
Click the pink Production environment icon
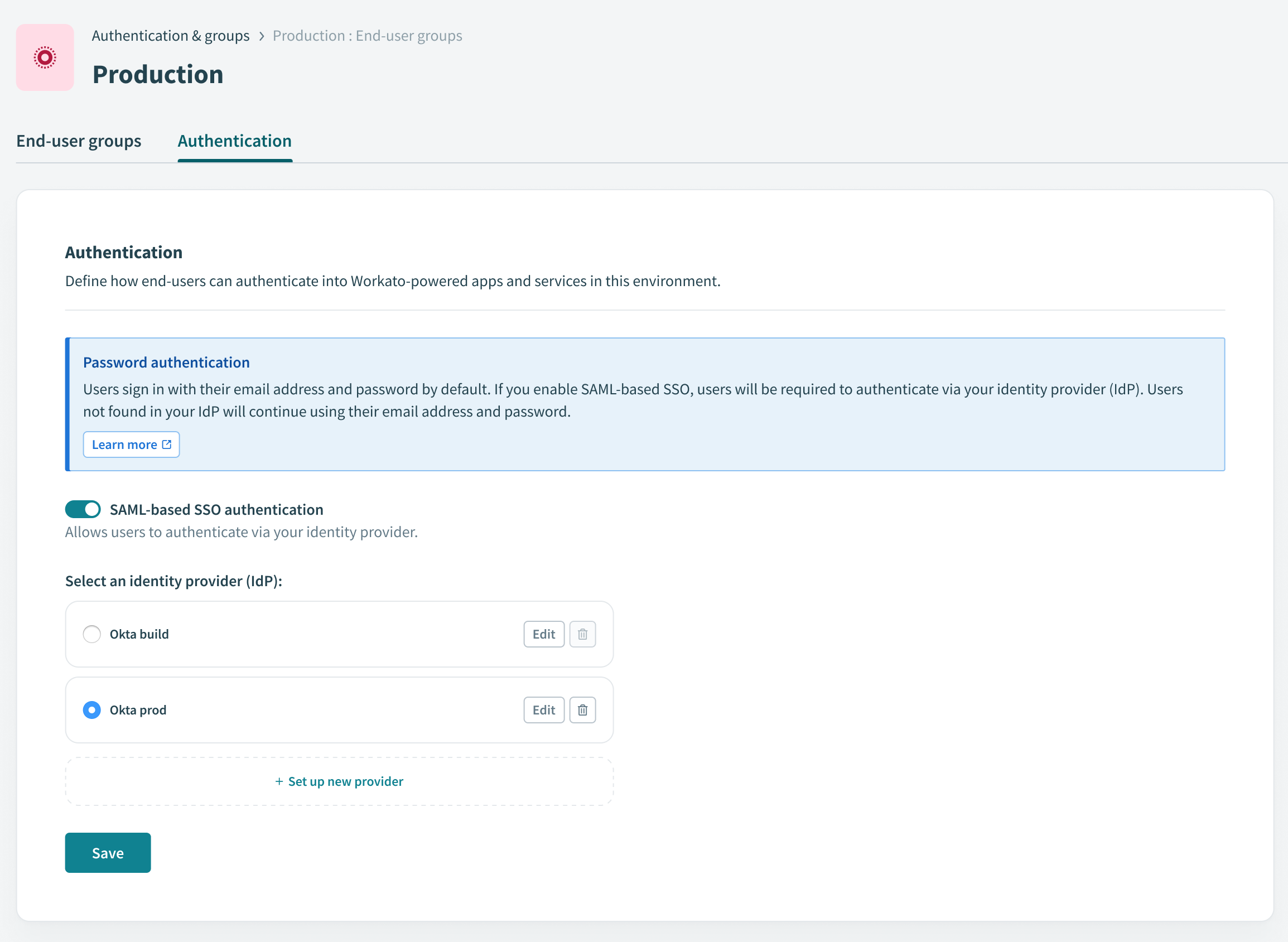click(45, 57)
